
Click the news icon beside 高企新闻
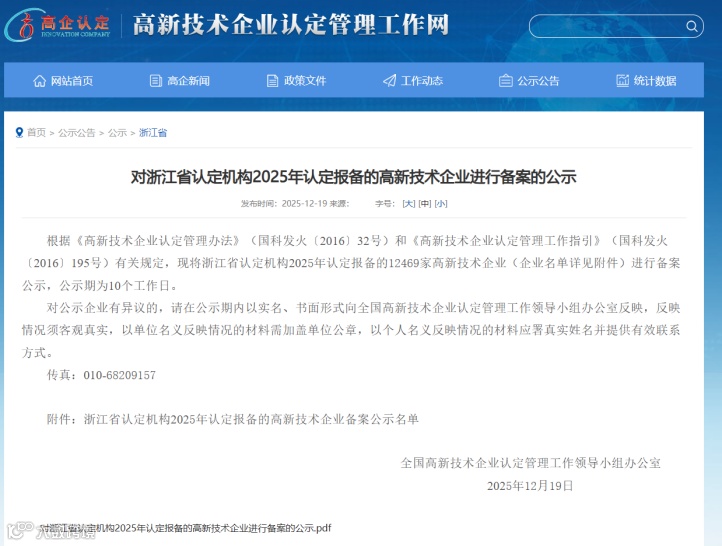[x=156, y=81]
